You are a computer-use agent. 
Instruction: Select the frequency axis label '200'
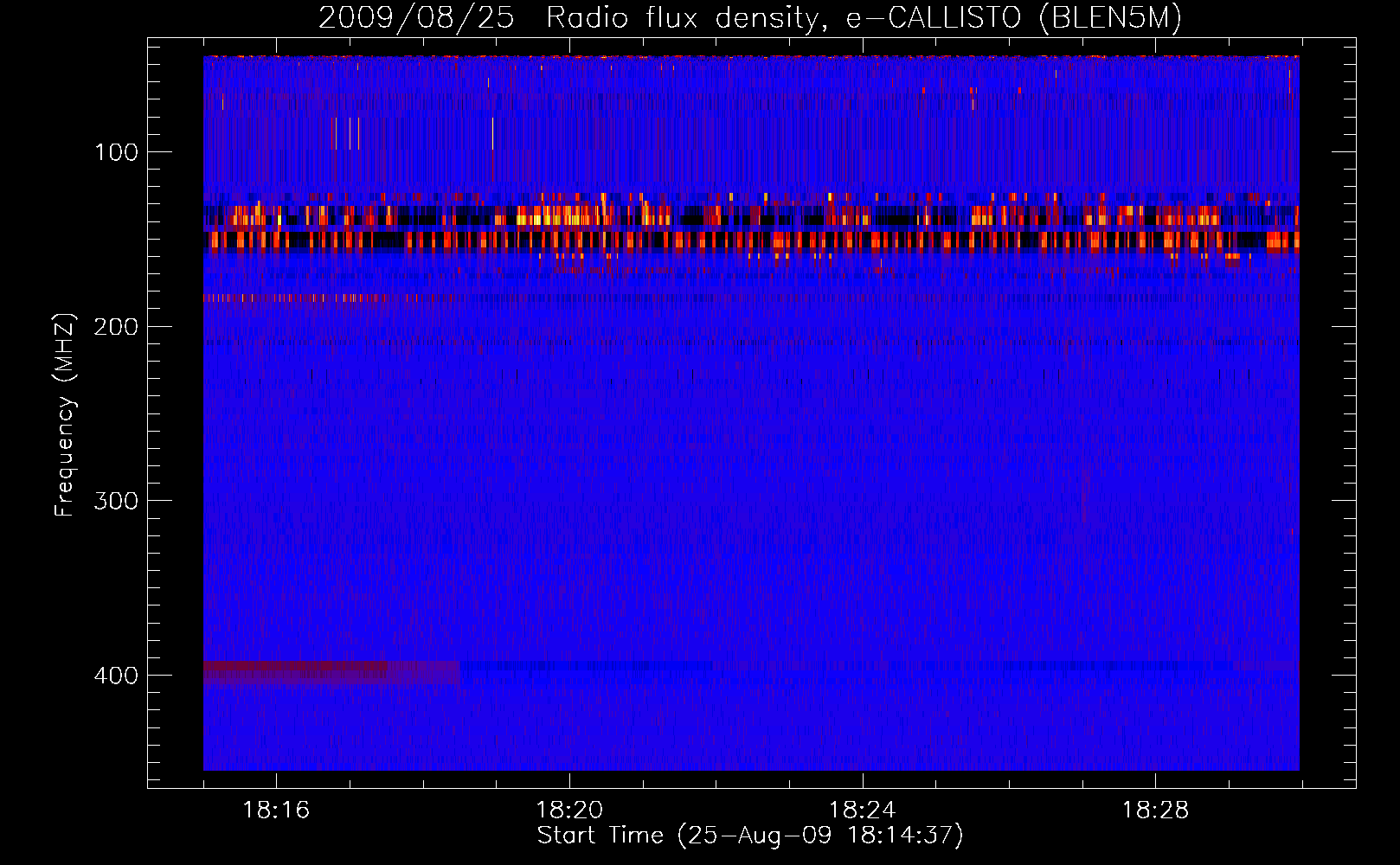[x=117, y=327]
